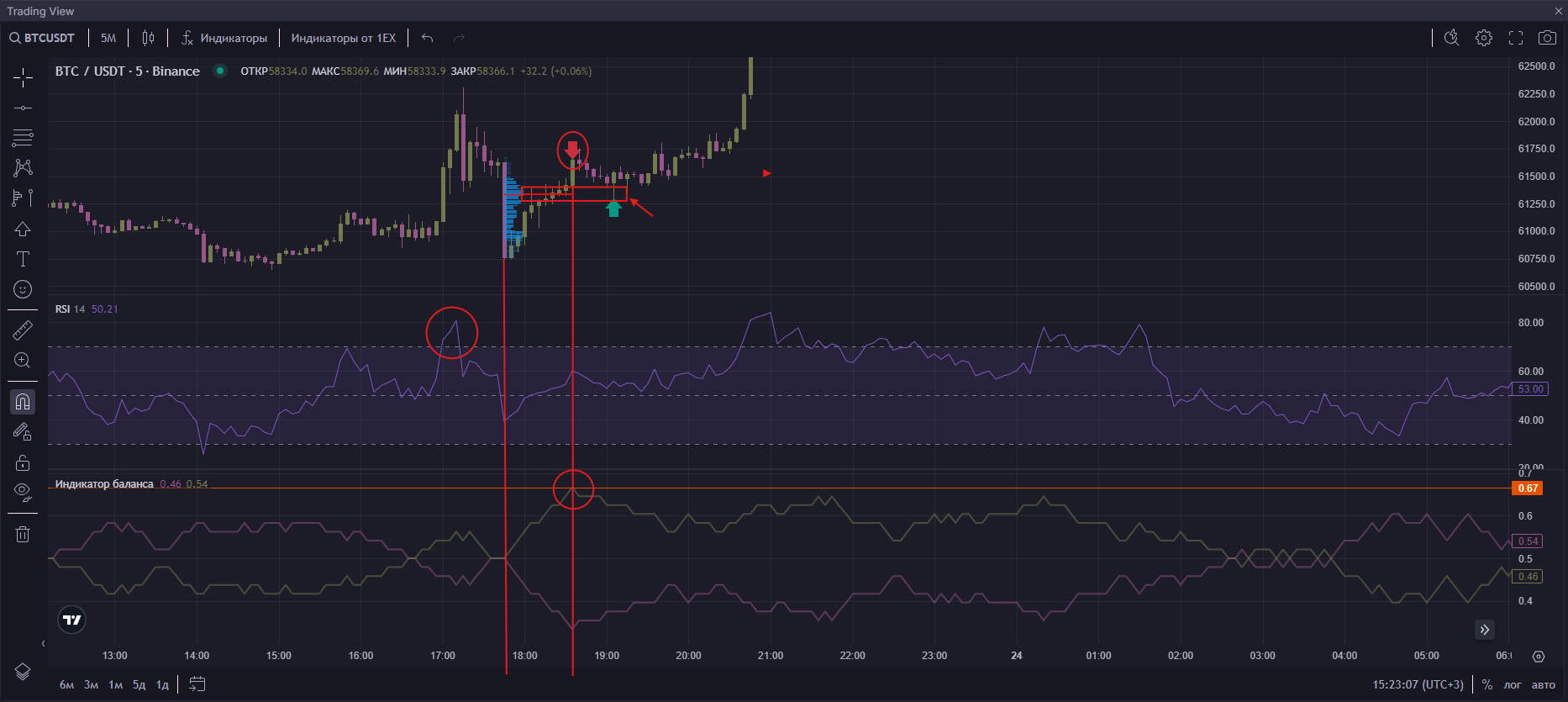Open Индикаторы от 1EX
1568x702 pixels.
coord(343,38)
